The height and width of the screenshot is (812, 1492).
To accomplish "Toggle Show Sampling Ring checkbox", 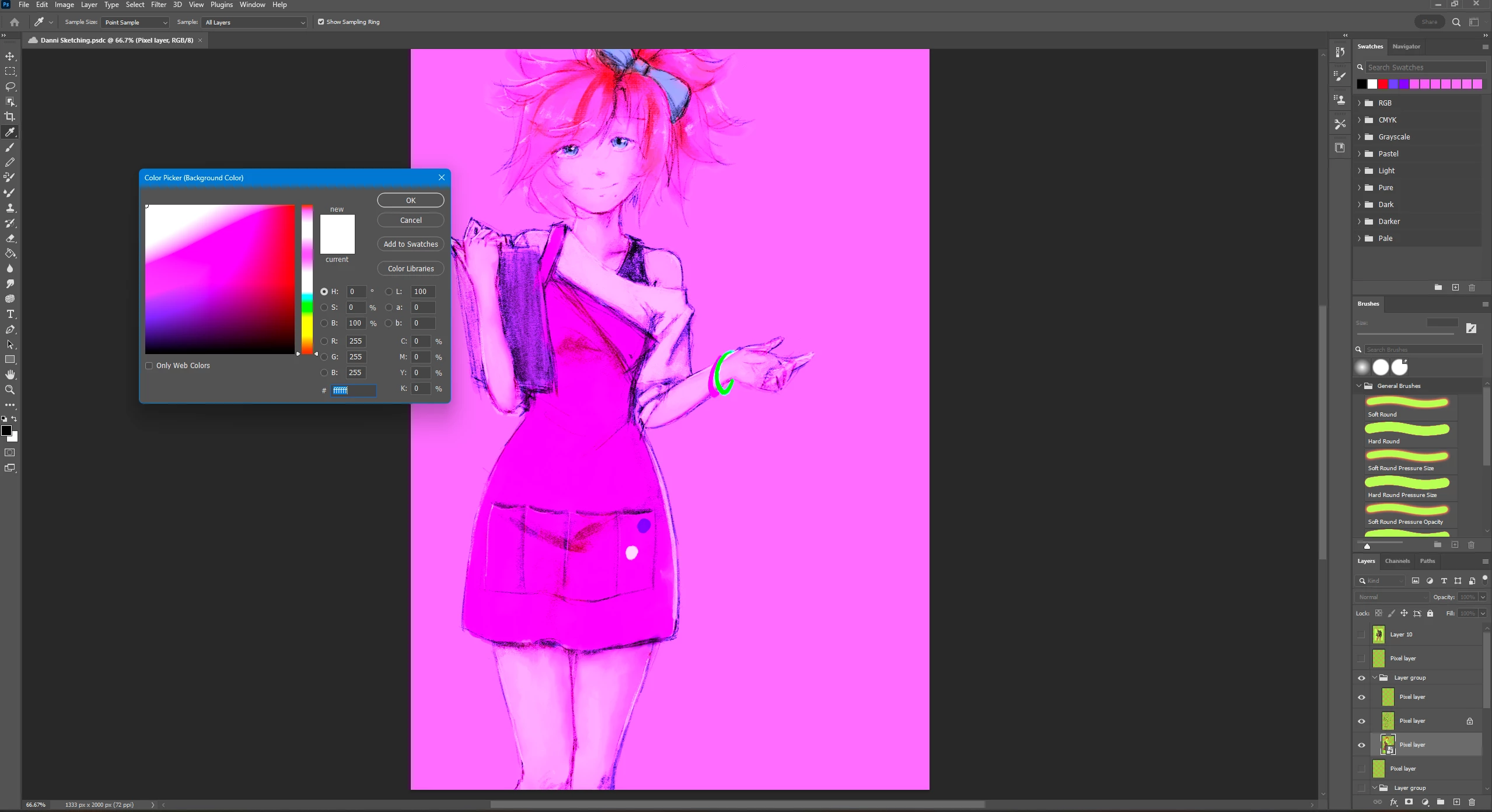I will (x=321, y=22).
